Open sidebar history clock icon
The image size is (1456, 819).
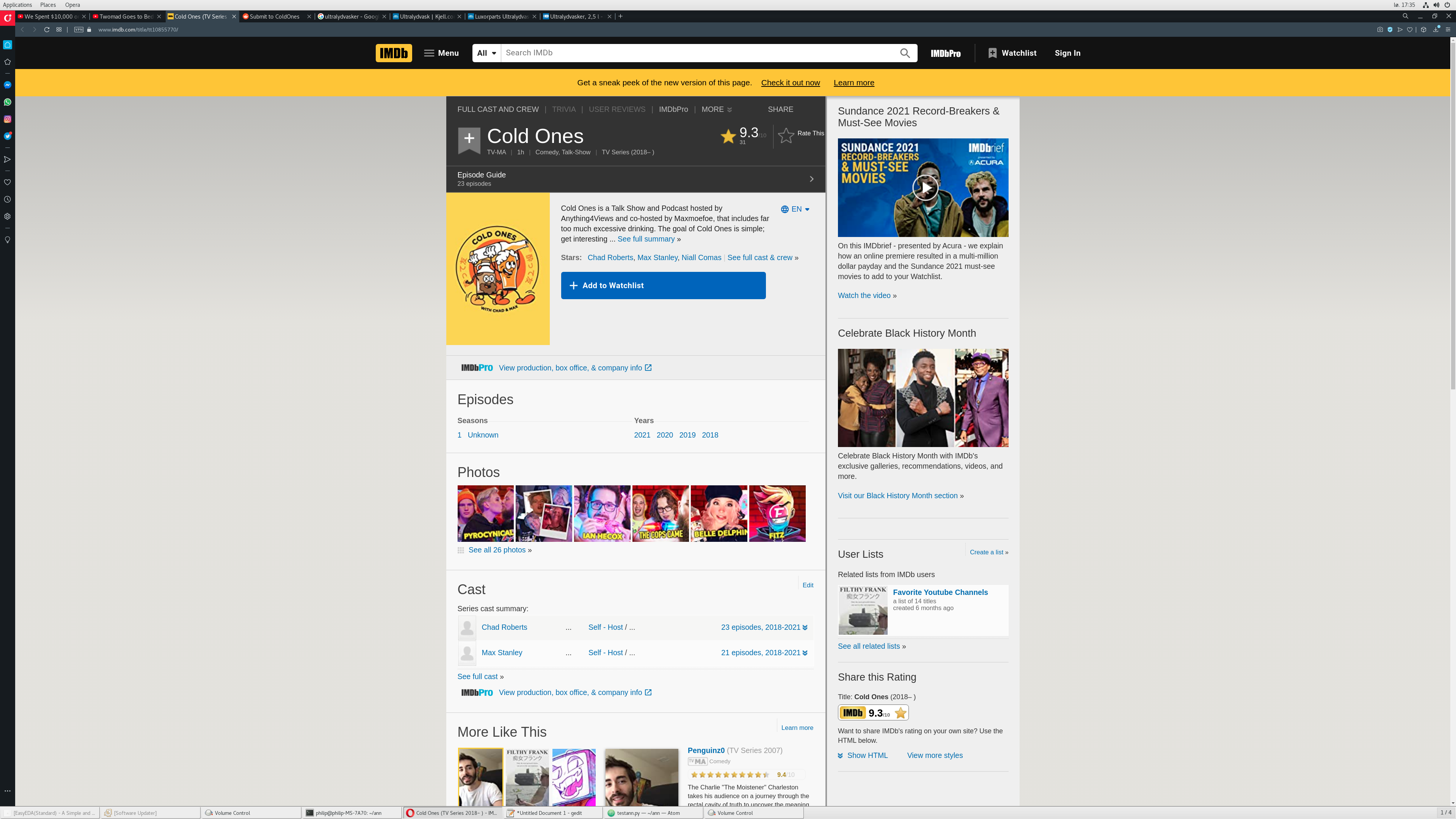[7, 199]
